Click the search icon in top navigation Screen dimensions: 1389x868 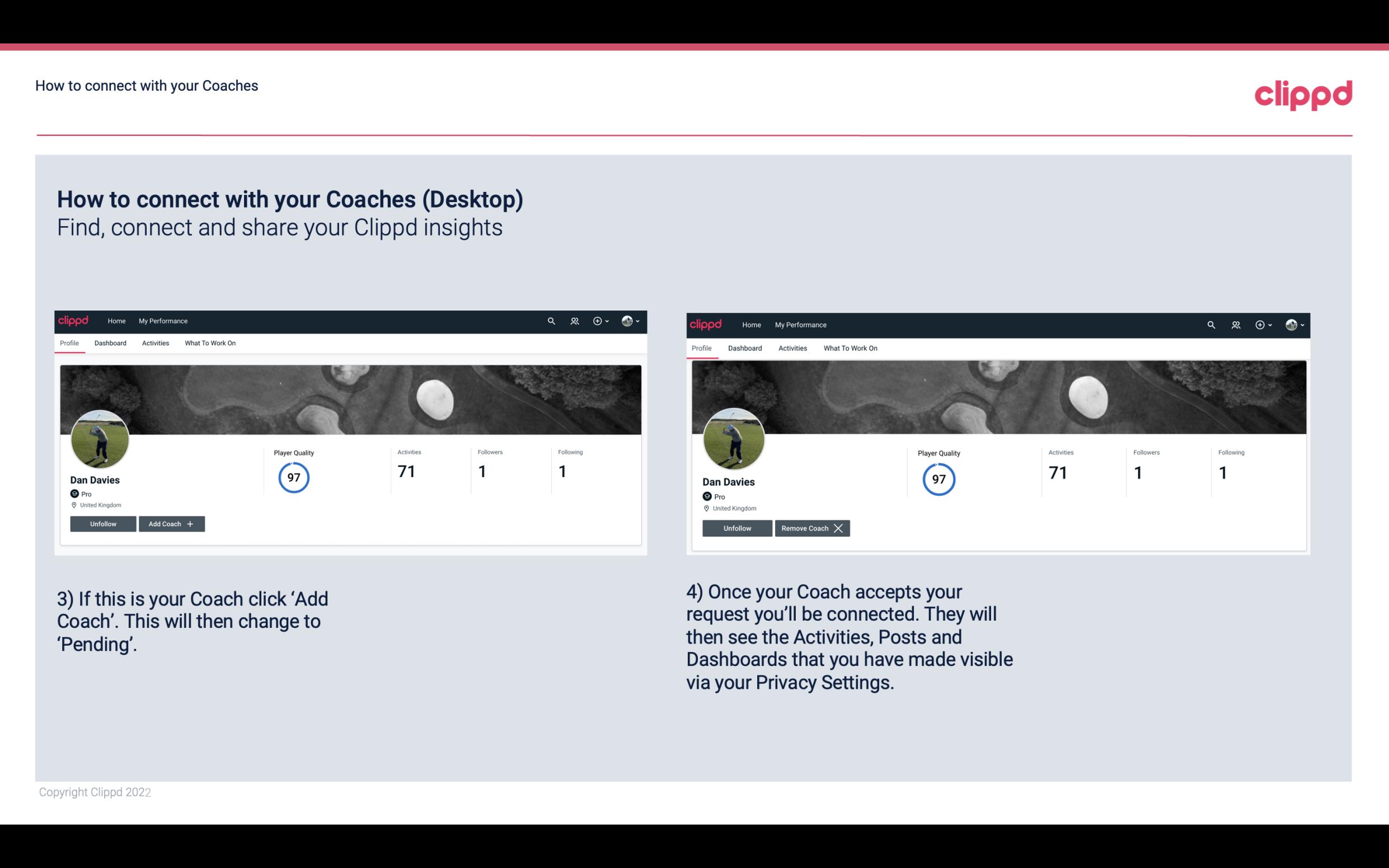[552, 320]
